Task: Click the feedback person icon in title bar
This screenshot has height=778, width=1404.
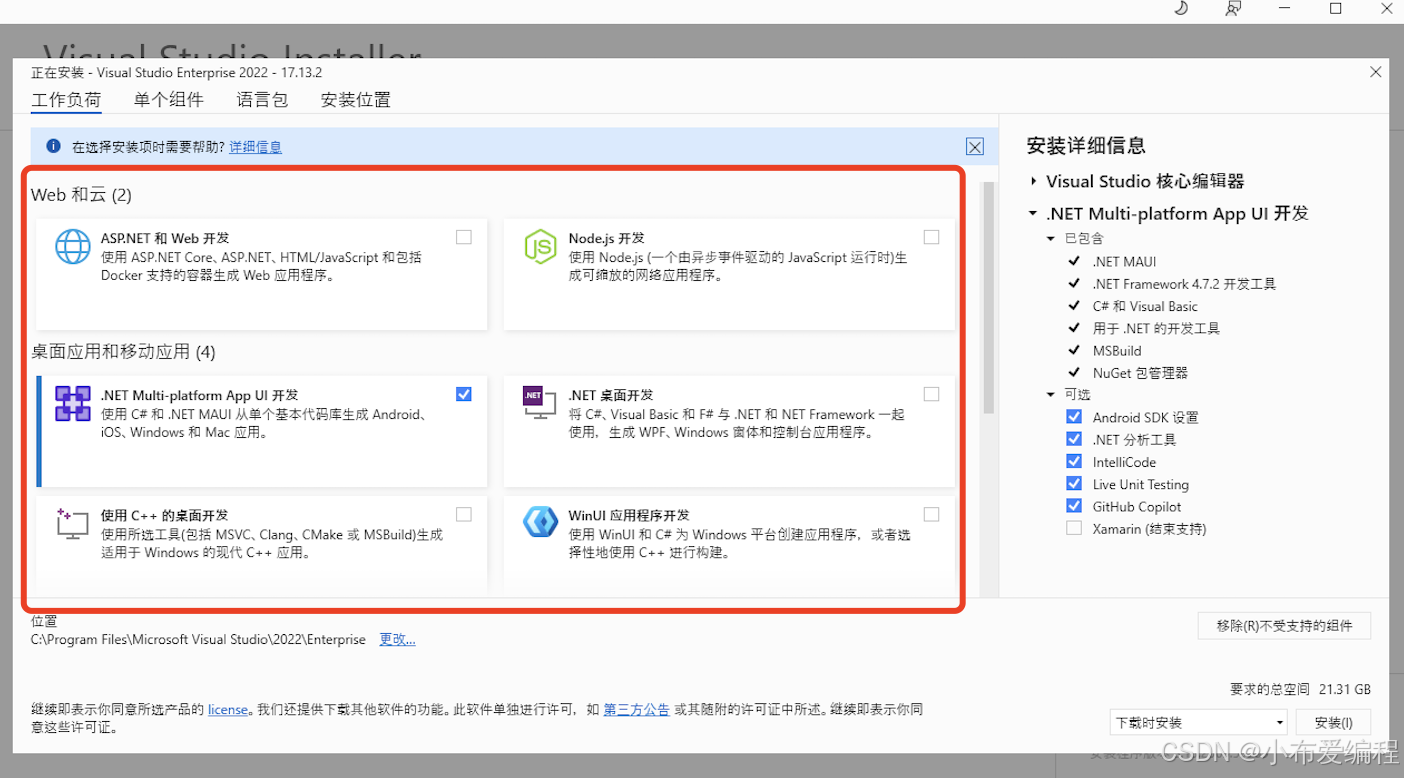Action: pyautogui.click(x=1234, y=8)
